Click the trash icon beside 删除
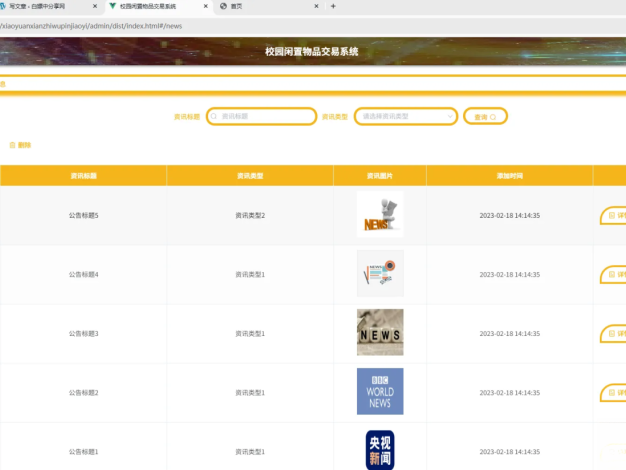 tap(12, 145)
